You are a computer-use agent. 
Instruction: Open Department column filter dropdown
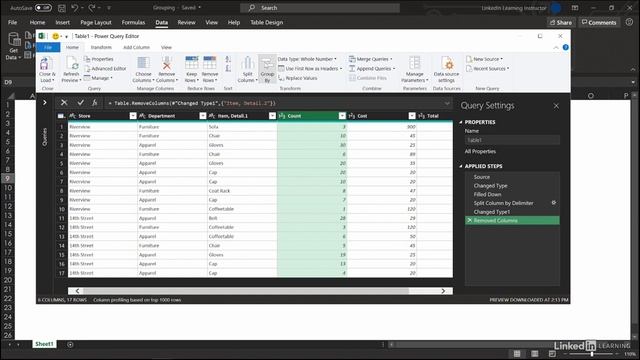point(202,116)
